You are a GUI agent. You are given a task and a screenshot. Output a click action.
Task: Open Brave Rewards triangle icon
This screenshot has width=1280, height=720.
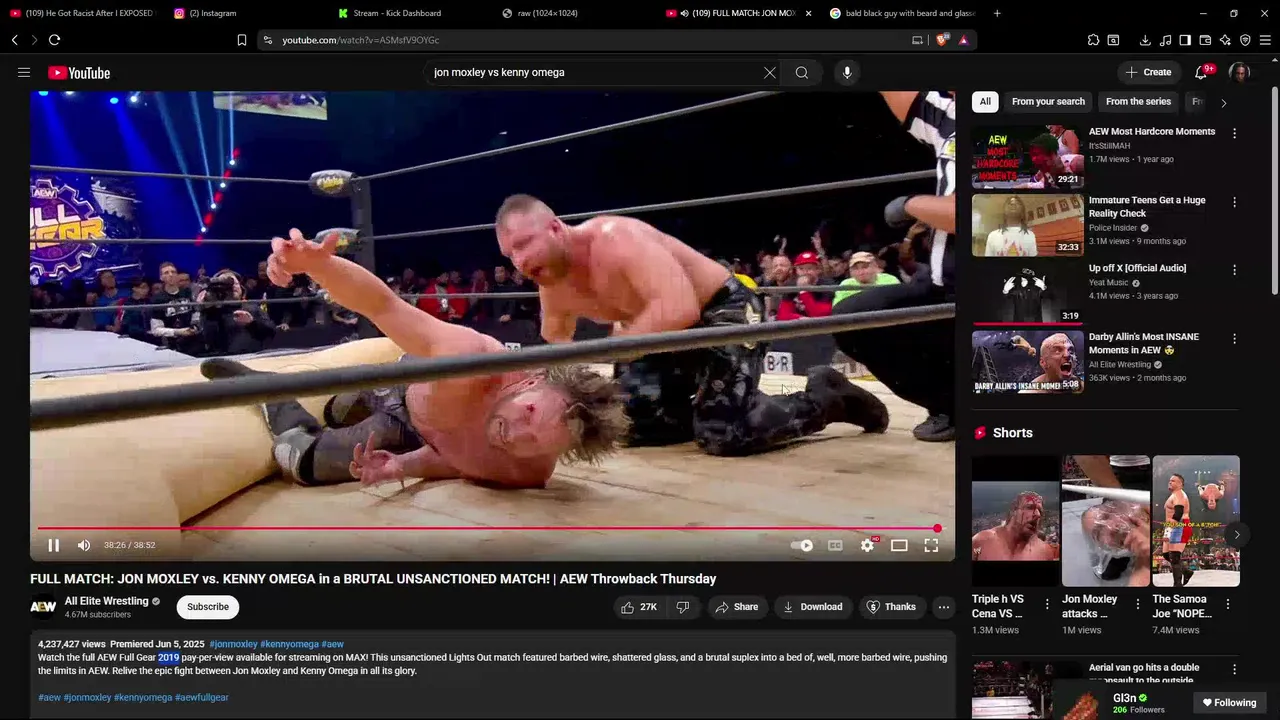point(963,40)
